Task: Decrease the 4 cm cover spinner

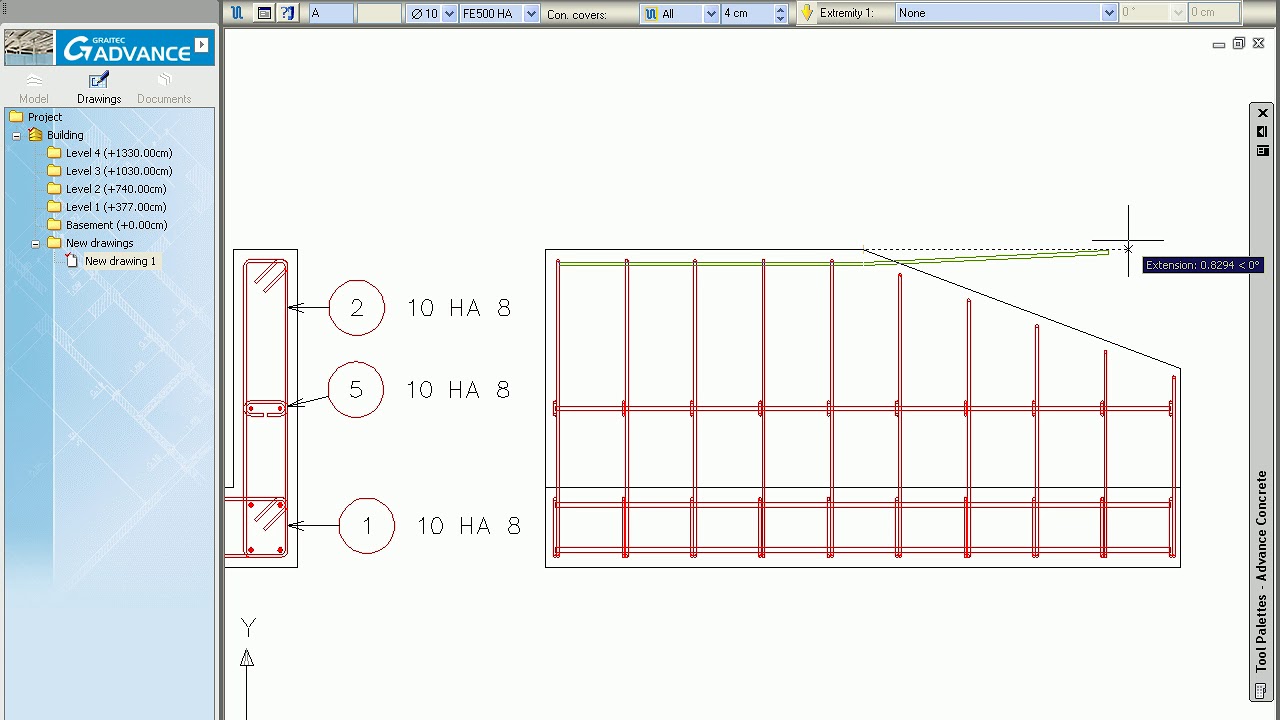Action: click(781, 18)
